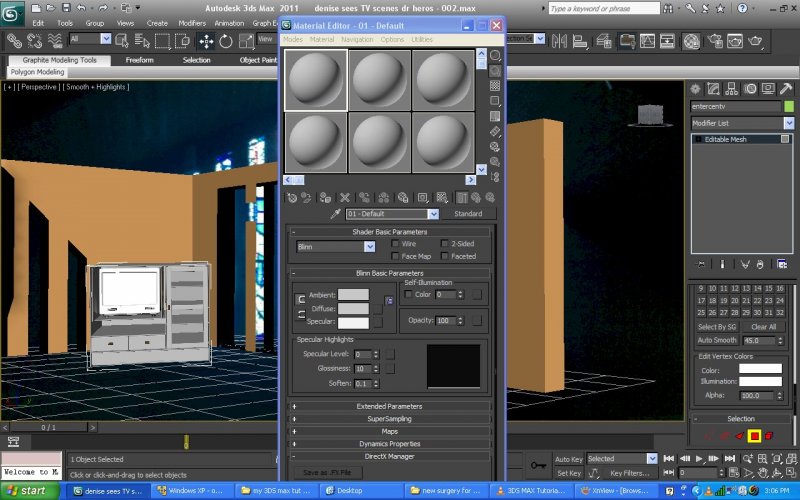This screenshot has height=500, width=800.
Task: Open Material Editor Navigation menu
Action: click(x=357, y=39)
